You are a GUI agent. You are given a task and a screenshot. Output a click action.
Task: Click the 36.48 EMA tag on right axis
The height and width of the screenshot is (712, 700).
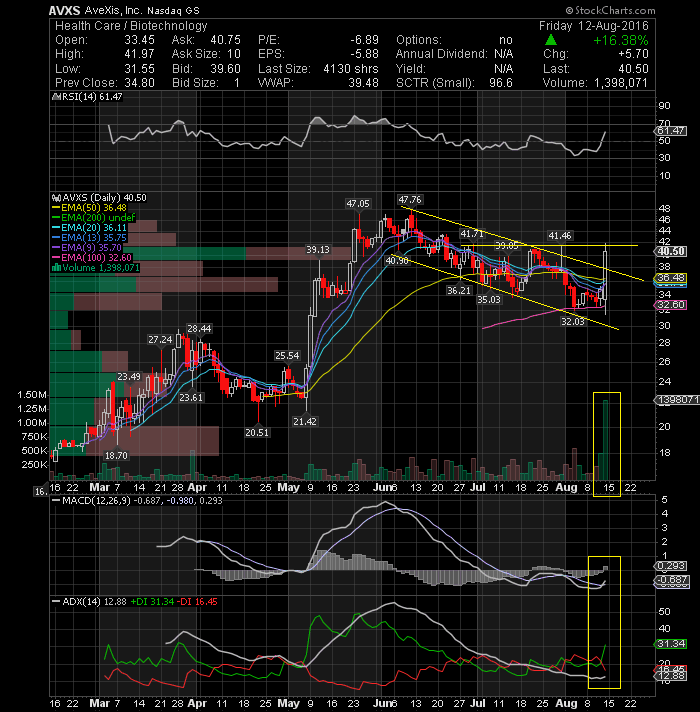click(x=670, y=277)
